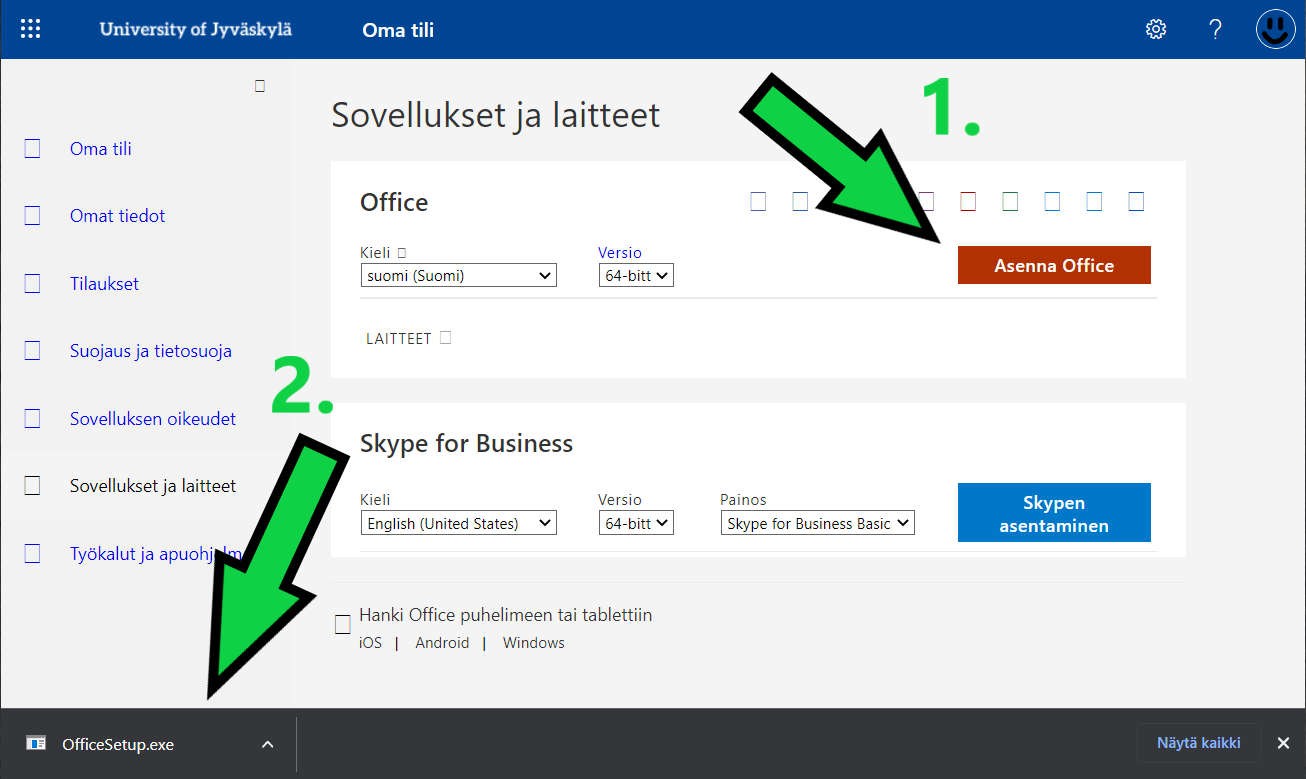Click OfficeSetup.exe file icon in download bar
Viewport: 1306px width, 779px height.
tap(36, 743)
